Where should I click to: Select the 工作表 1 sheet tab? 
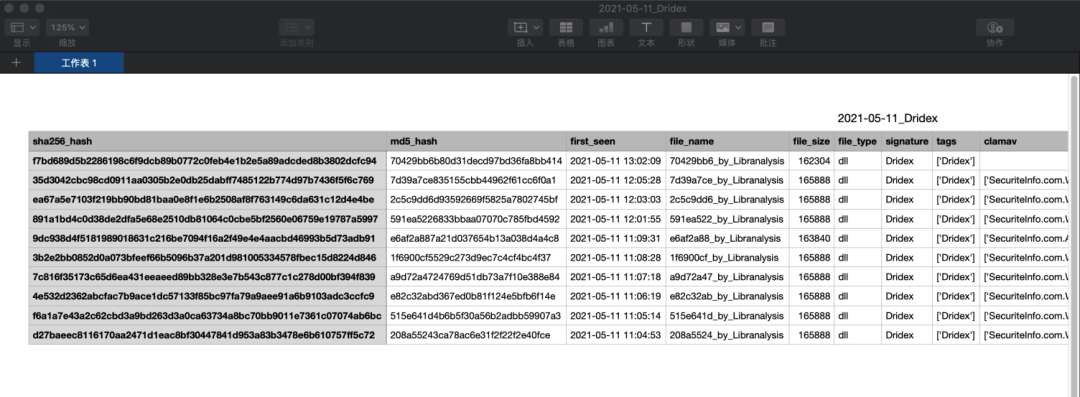(x=79, y=63)
